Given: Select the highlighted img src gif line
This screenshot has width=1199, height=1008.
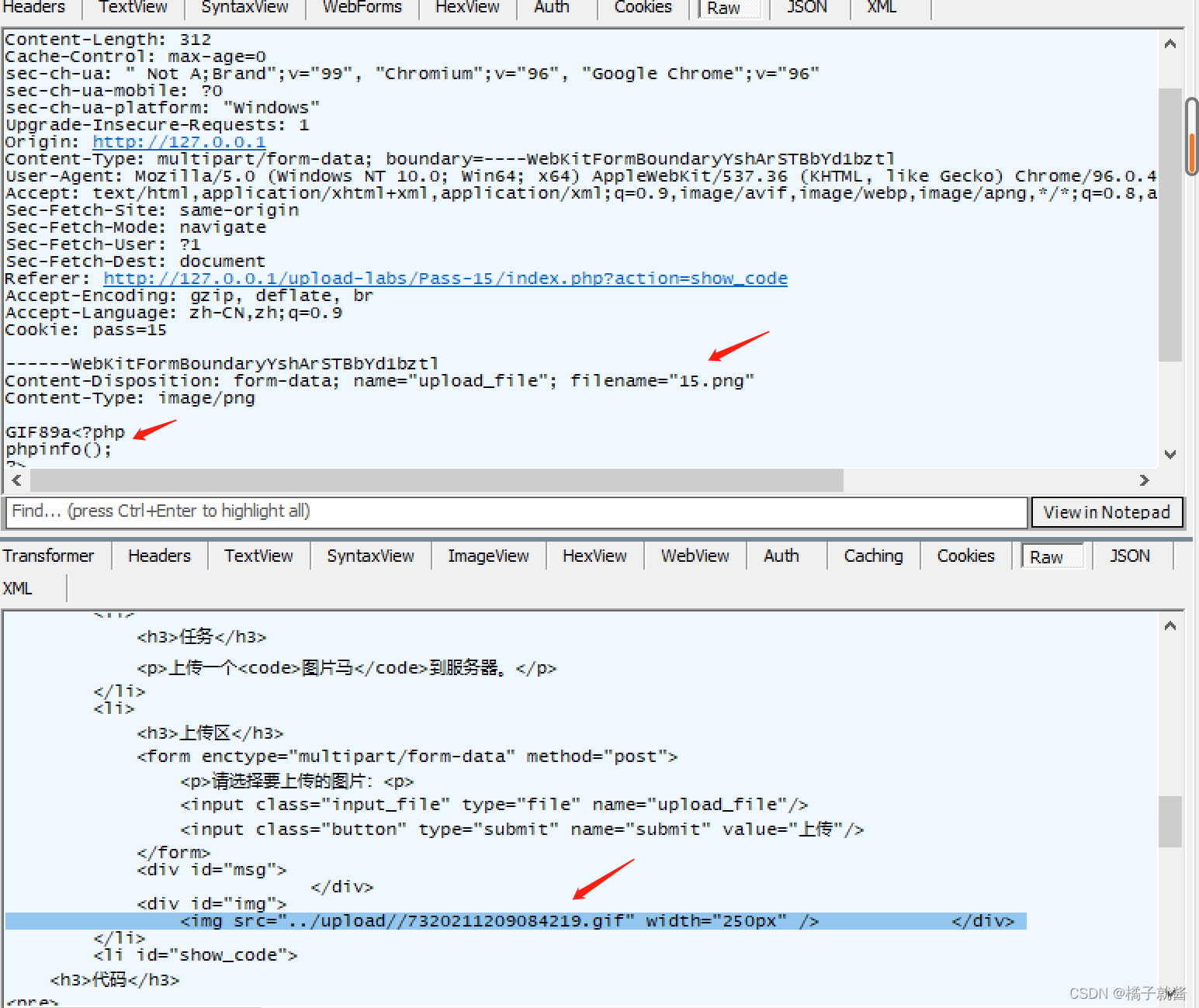Looking at the screenshot, I should pos(516,921).
